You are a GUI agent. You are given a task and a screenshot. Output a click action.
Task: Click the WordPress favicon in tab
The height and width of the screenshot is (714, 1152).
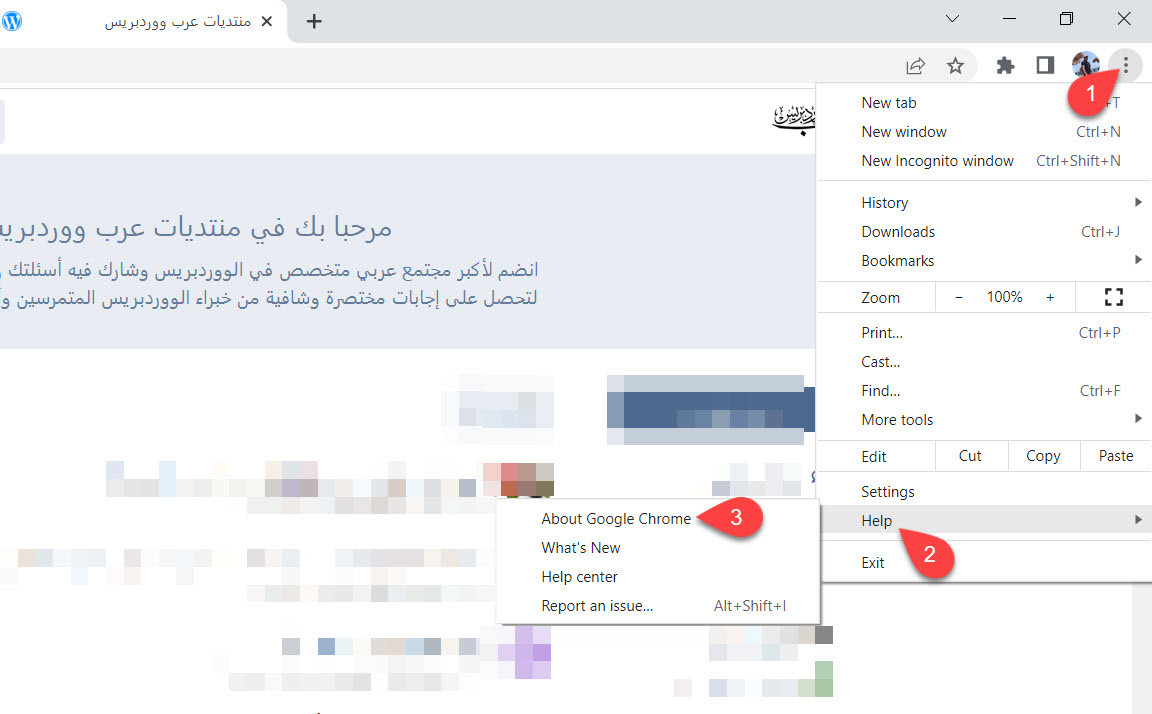(11, 21)
